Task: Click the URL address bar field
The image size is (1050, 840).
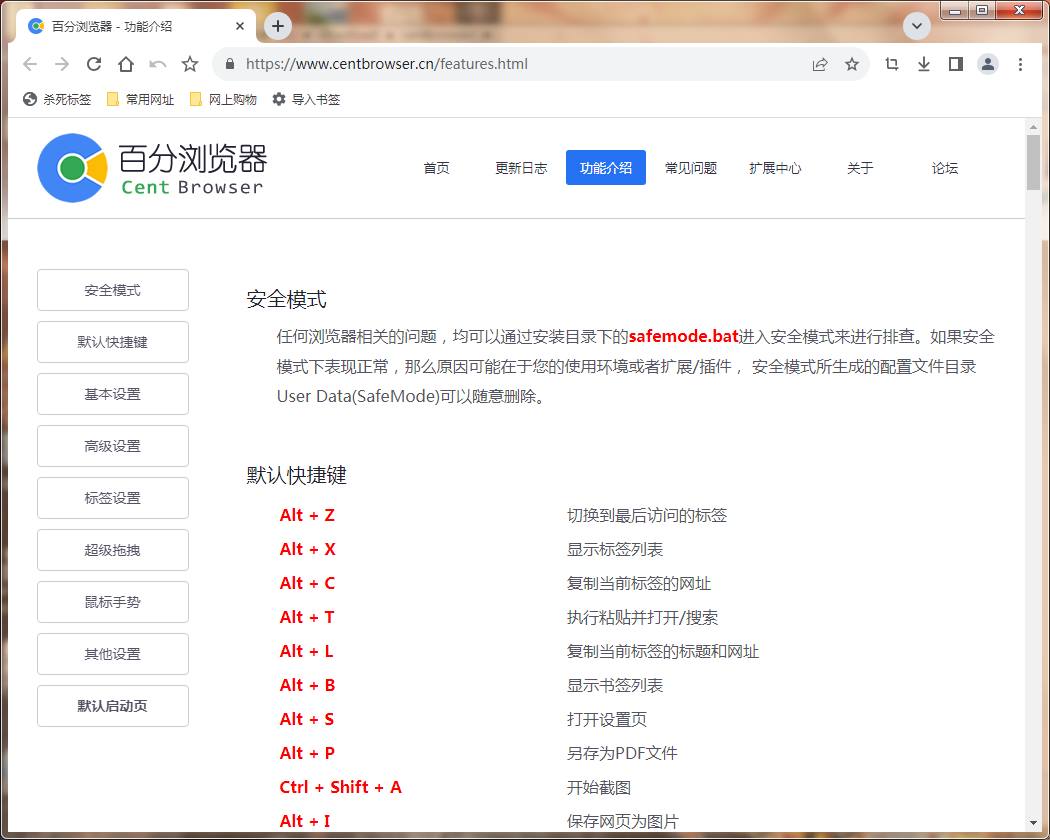Action: [x=520, y=64]
